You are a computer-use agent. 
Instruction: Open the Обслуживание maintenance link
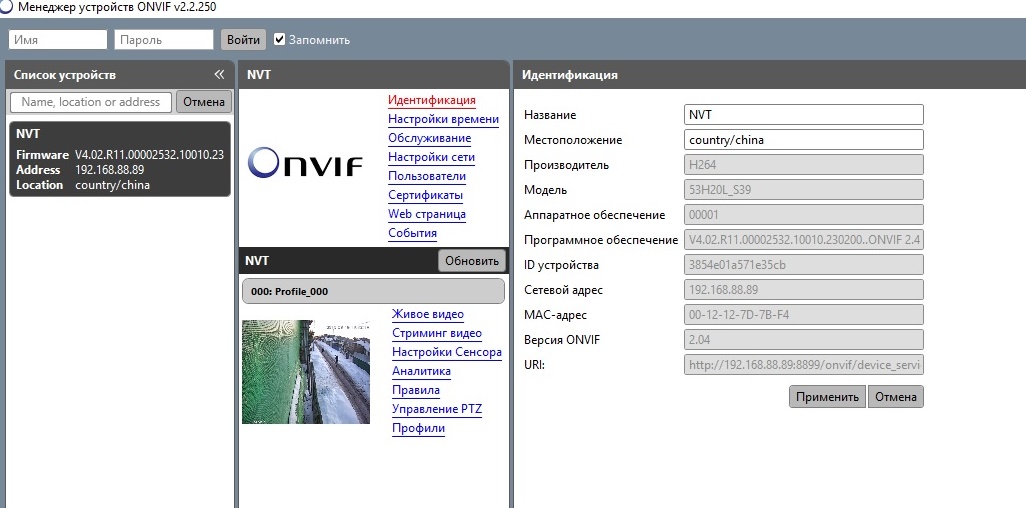tap(429, 138)
